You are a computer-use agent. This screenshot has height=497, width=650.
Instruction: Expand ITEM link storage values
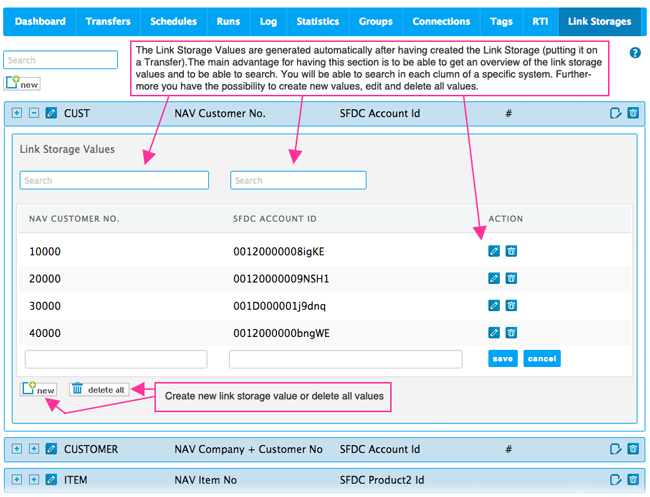pos(34,480)
